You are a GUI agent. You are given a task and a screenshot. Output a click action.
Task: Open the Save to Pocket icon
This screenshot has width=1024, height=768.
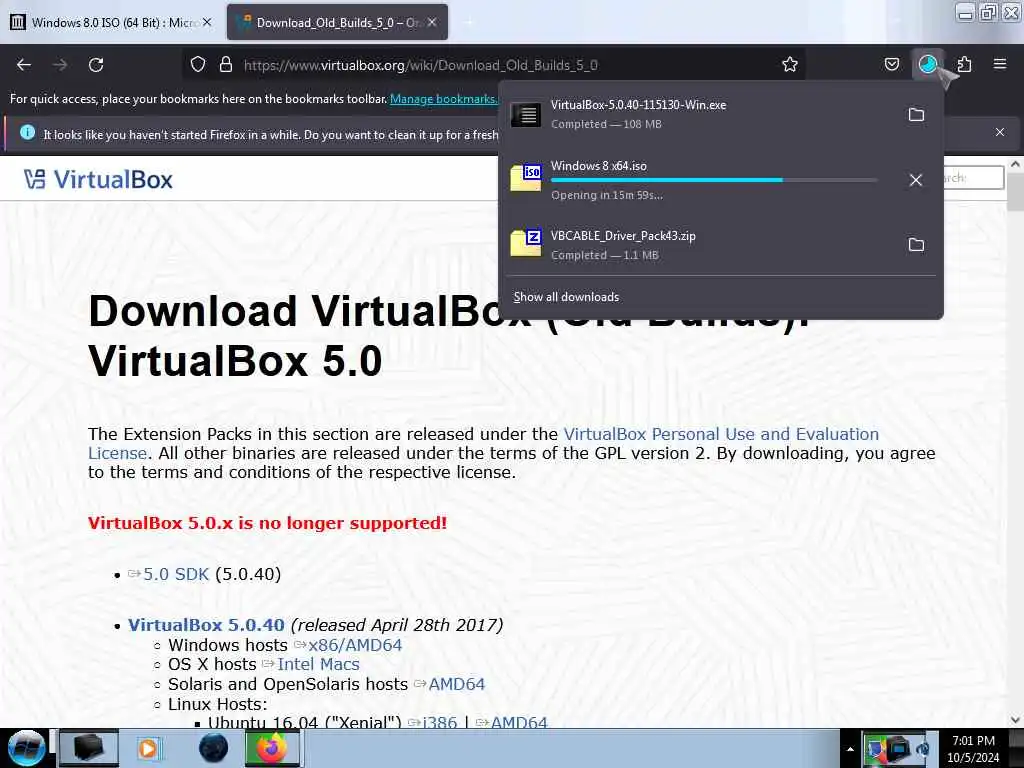892,64
